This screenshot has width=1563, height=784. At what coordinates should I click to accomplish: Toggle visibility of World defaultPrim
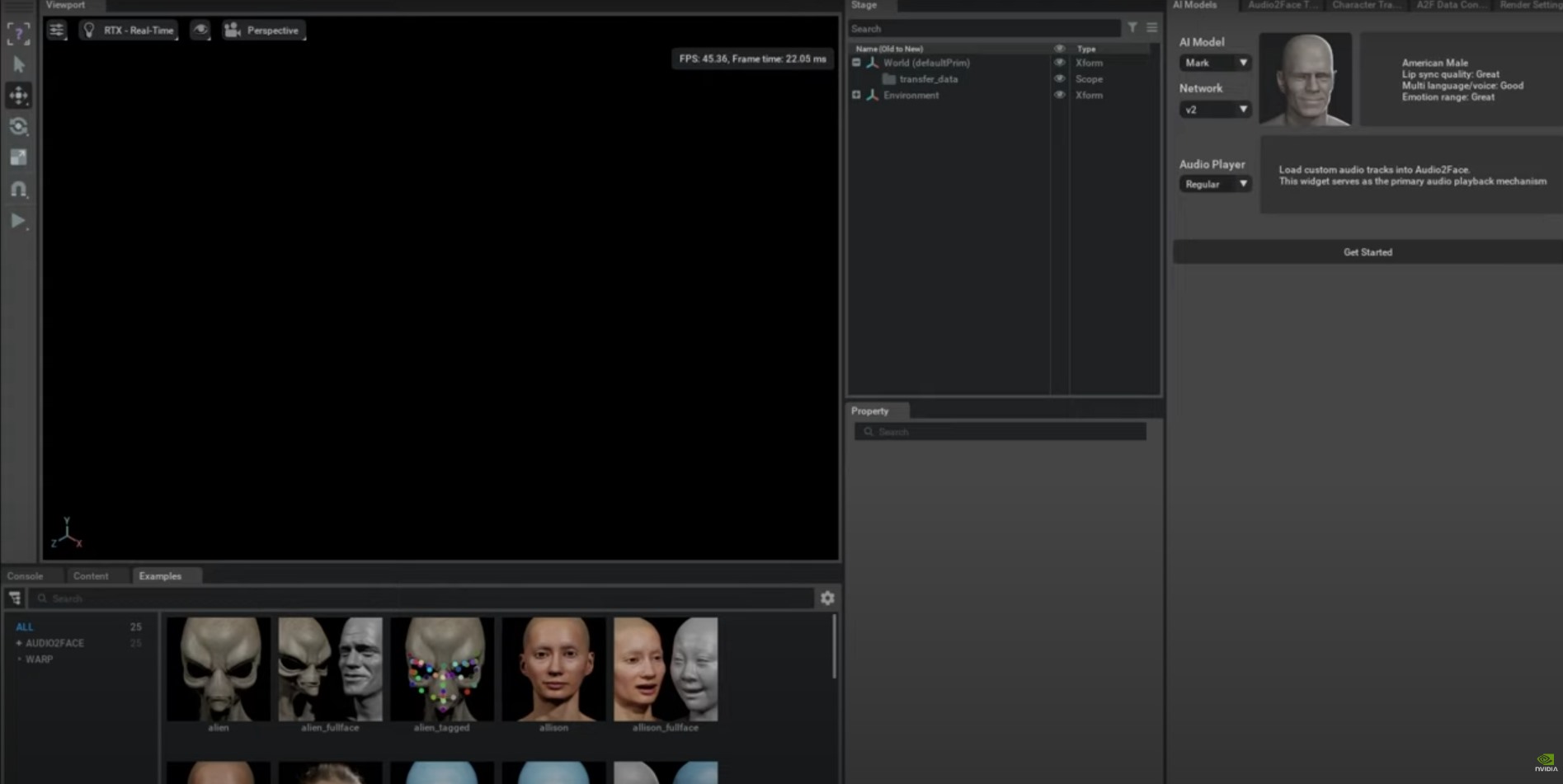pyautogui.click(x=1059, y=63)
